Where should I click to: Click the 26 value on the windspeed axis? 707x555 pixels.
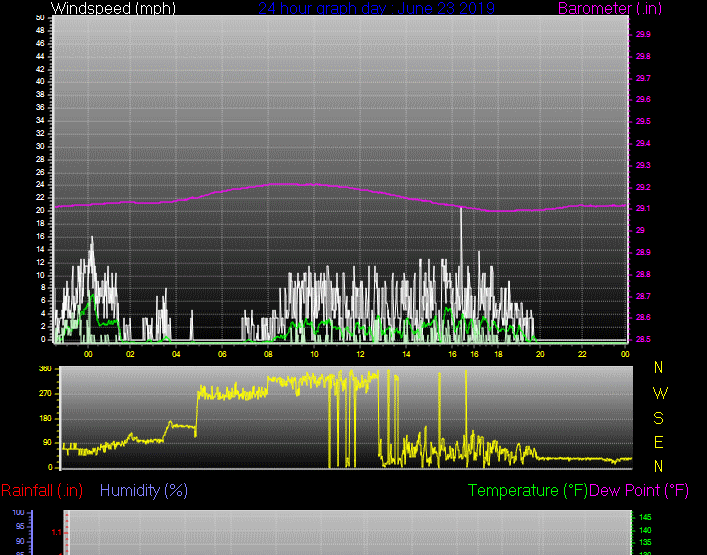coord(40,172)
